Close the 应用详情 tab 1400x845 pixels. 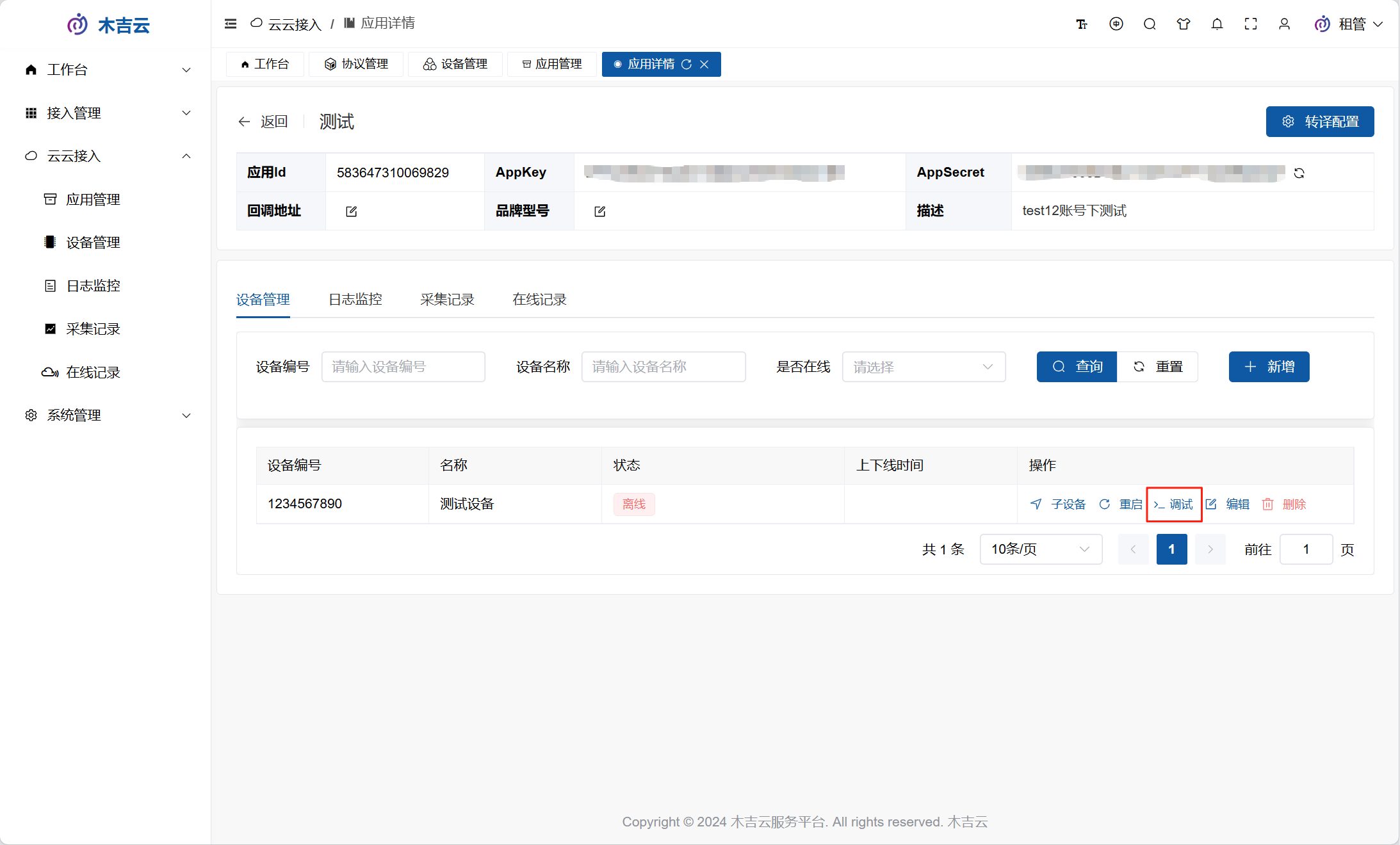(x=704, y=64)
